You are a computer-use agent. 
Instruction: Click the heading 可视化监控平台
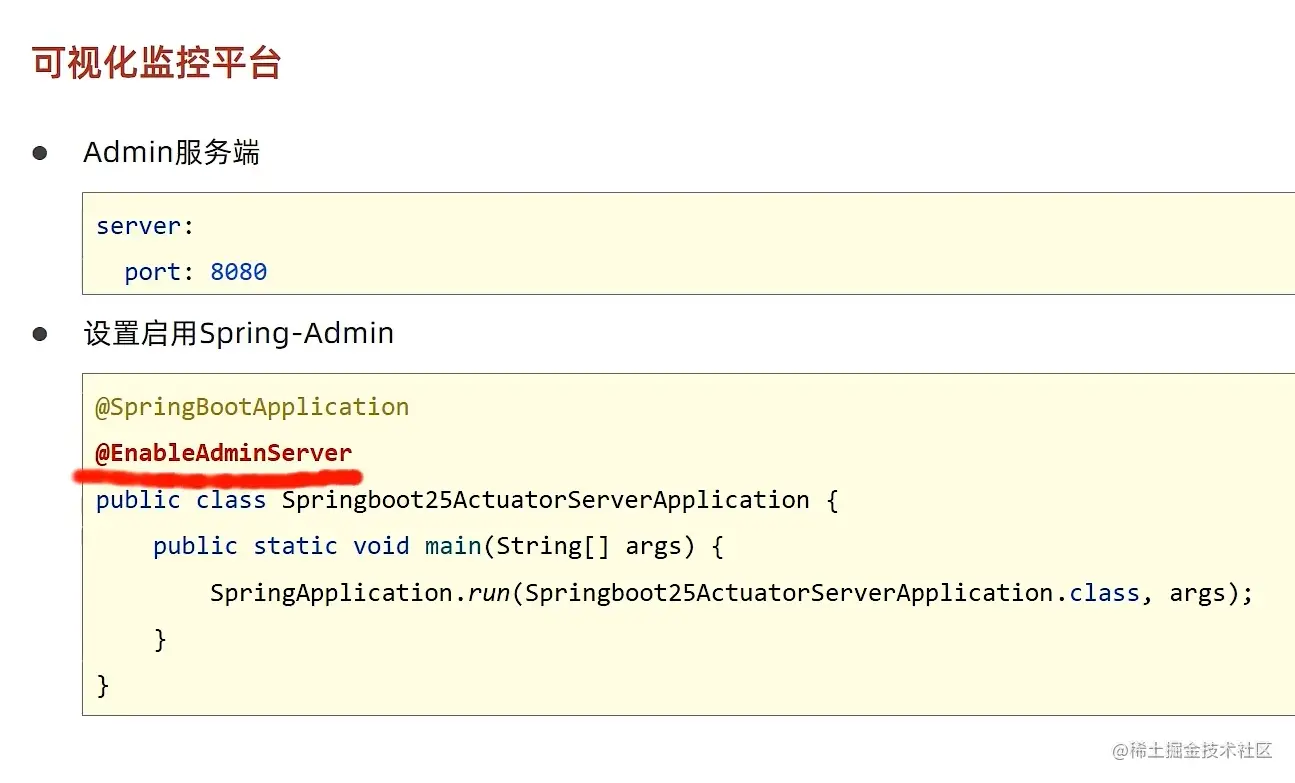click(x=157, y=63)
